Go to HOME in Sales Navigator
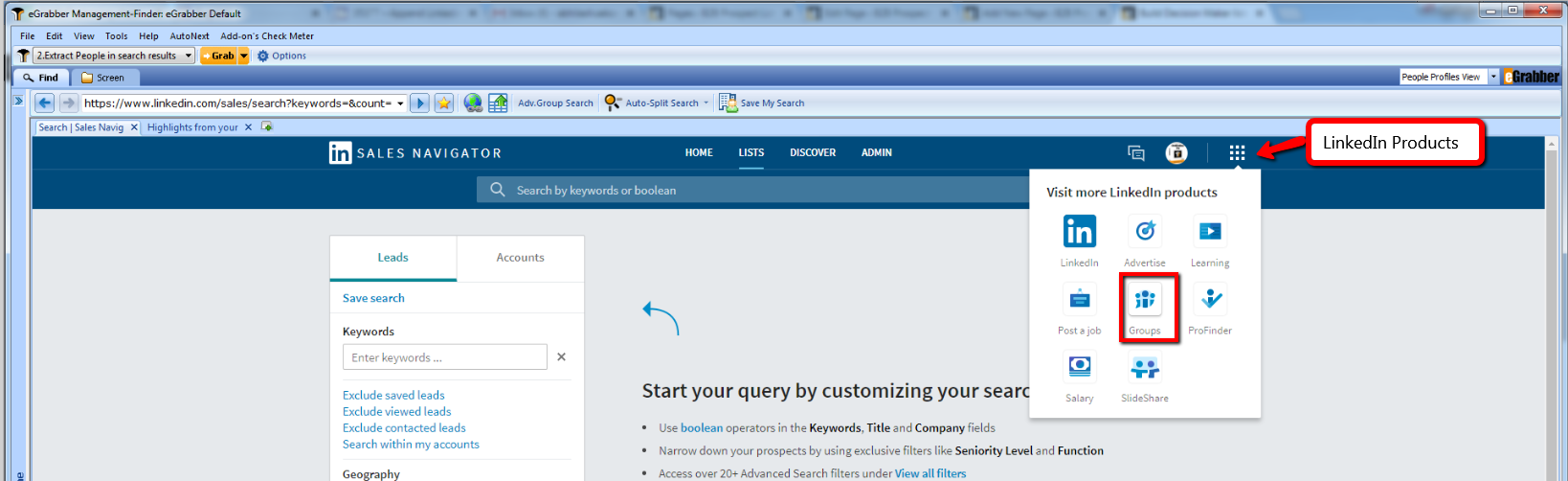This screenshot has width=1568, height=481. coord(699,152)
